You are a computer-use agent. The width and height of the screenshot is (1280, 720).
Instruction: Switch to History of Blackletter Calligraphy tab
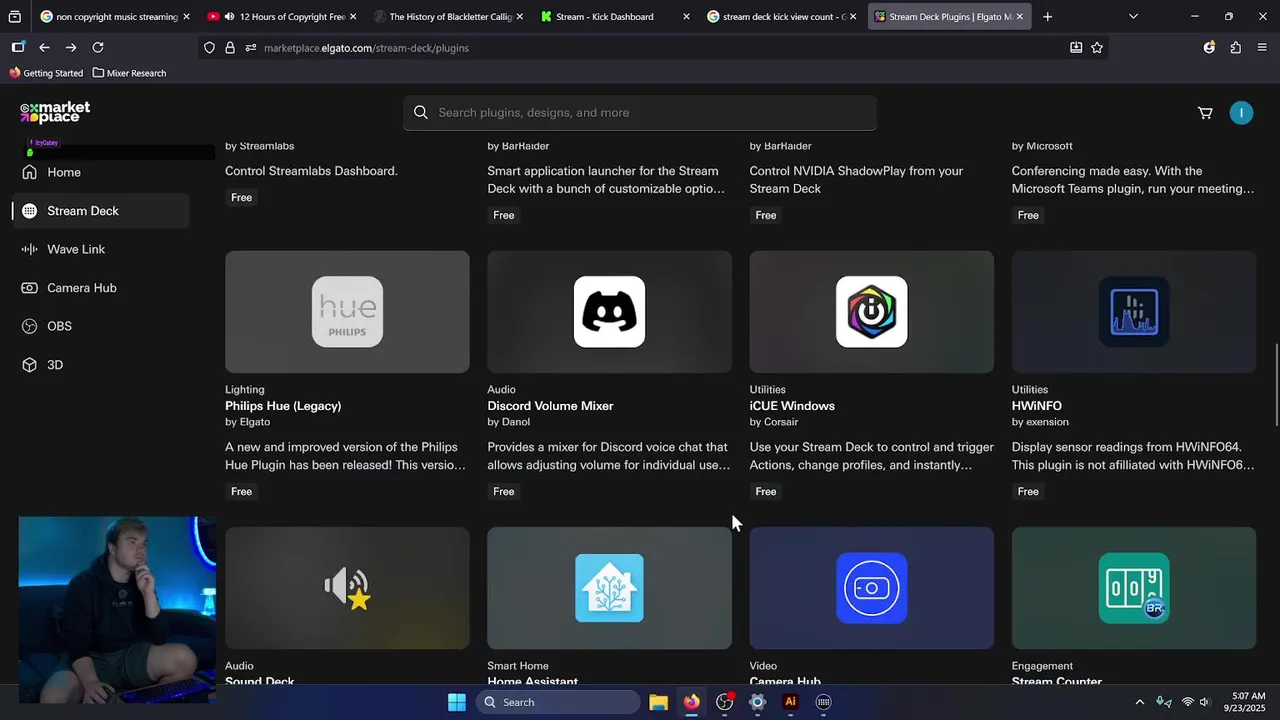(x=449, y=16)
